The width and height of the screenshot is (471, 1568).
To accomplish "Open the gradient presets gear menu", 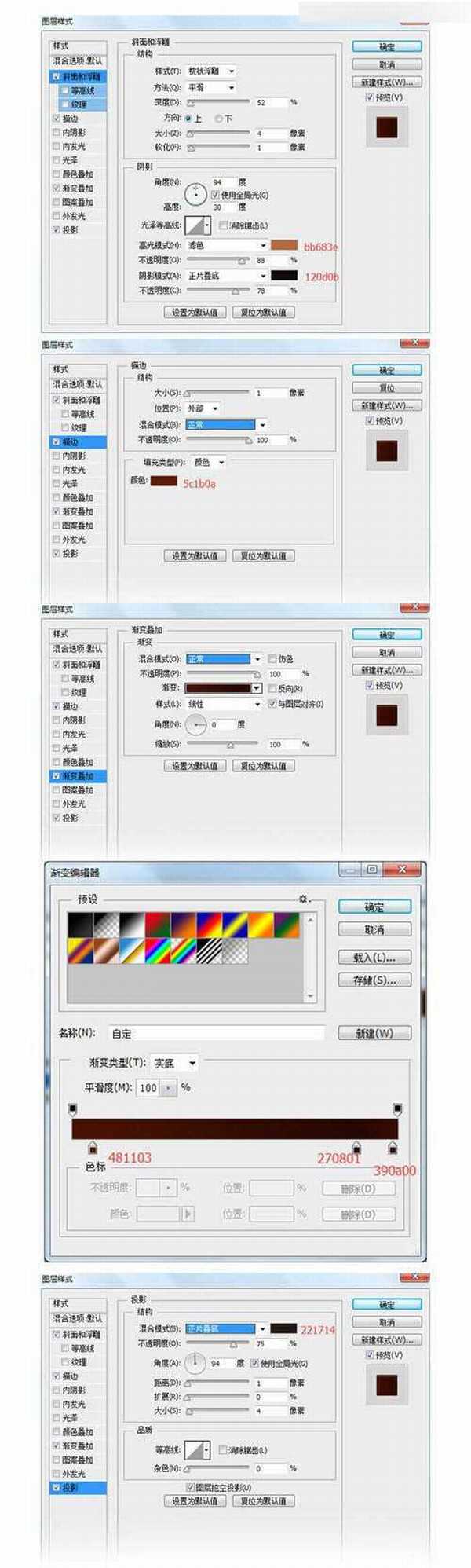I will 303,898.
